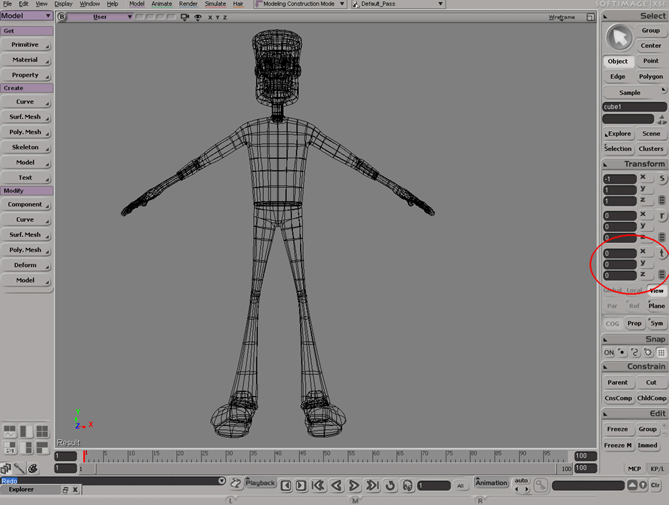Select the Translate tool t icon

[x=661, y=254]
